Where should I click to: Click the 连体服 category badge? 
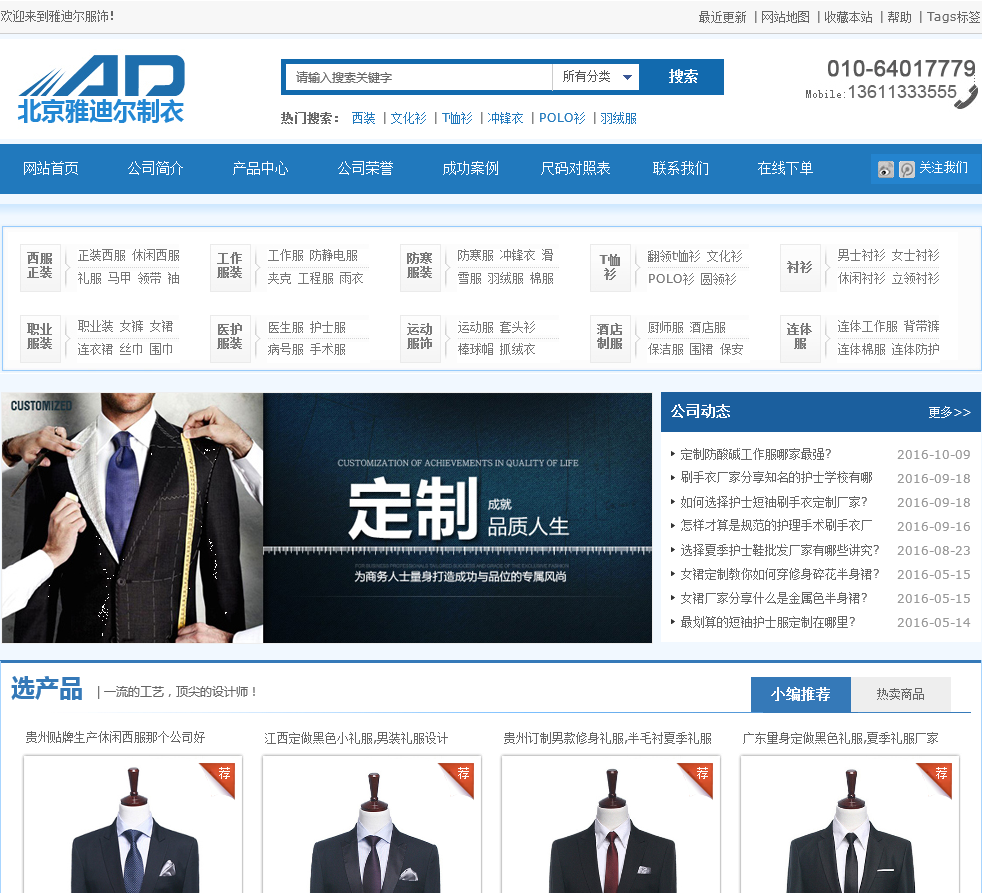point(800,339)
